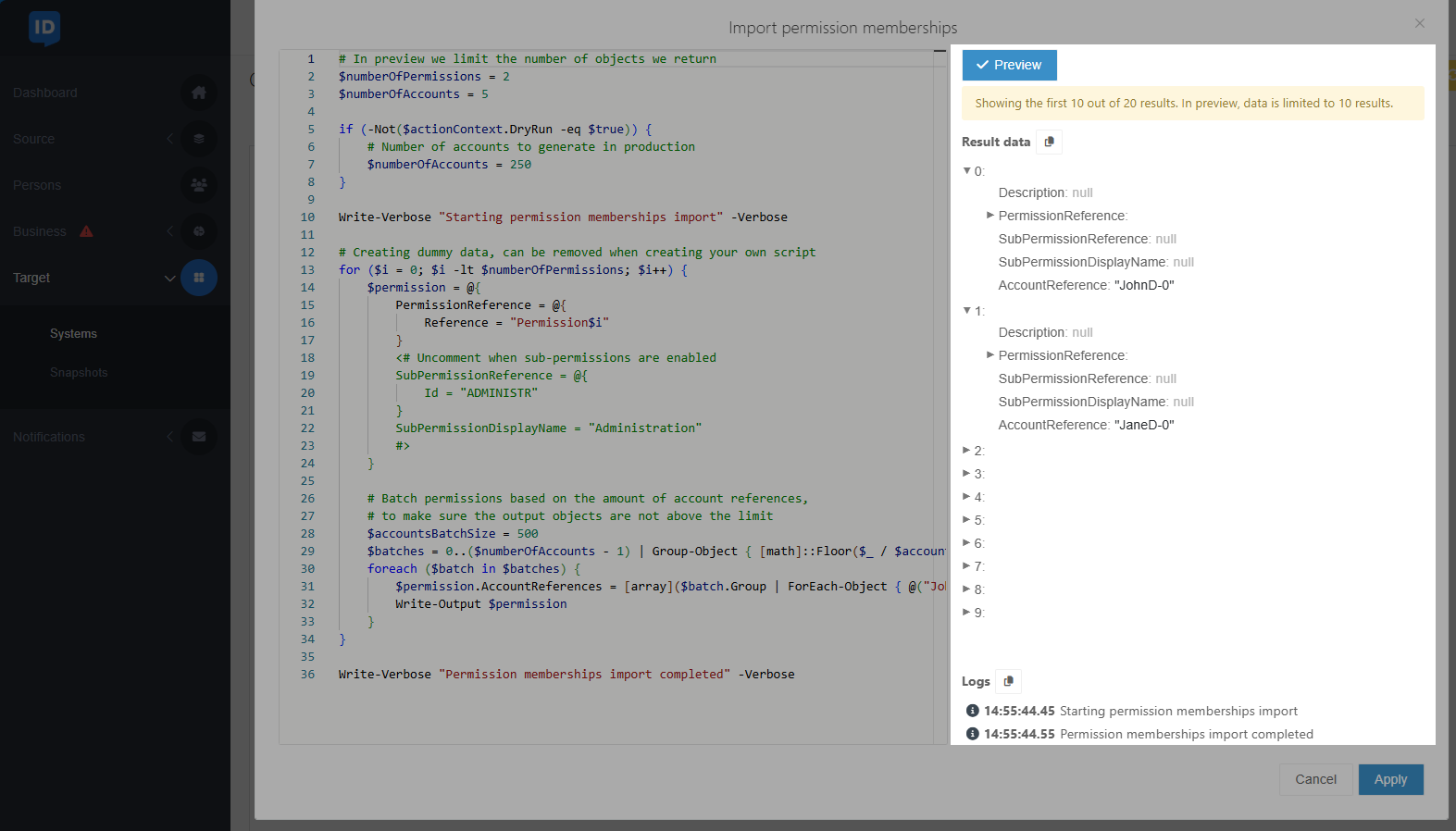Click the Cancel button
The height and width of the screenshot is (831, 1456).
tap(1315, 779)
